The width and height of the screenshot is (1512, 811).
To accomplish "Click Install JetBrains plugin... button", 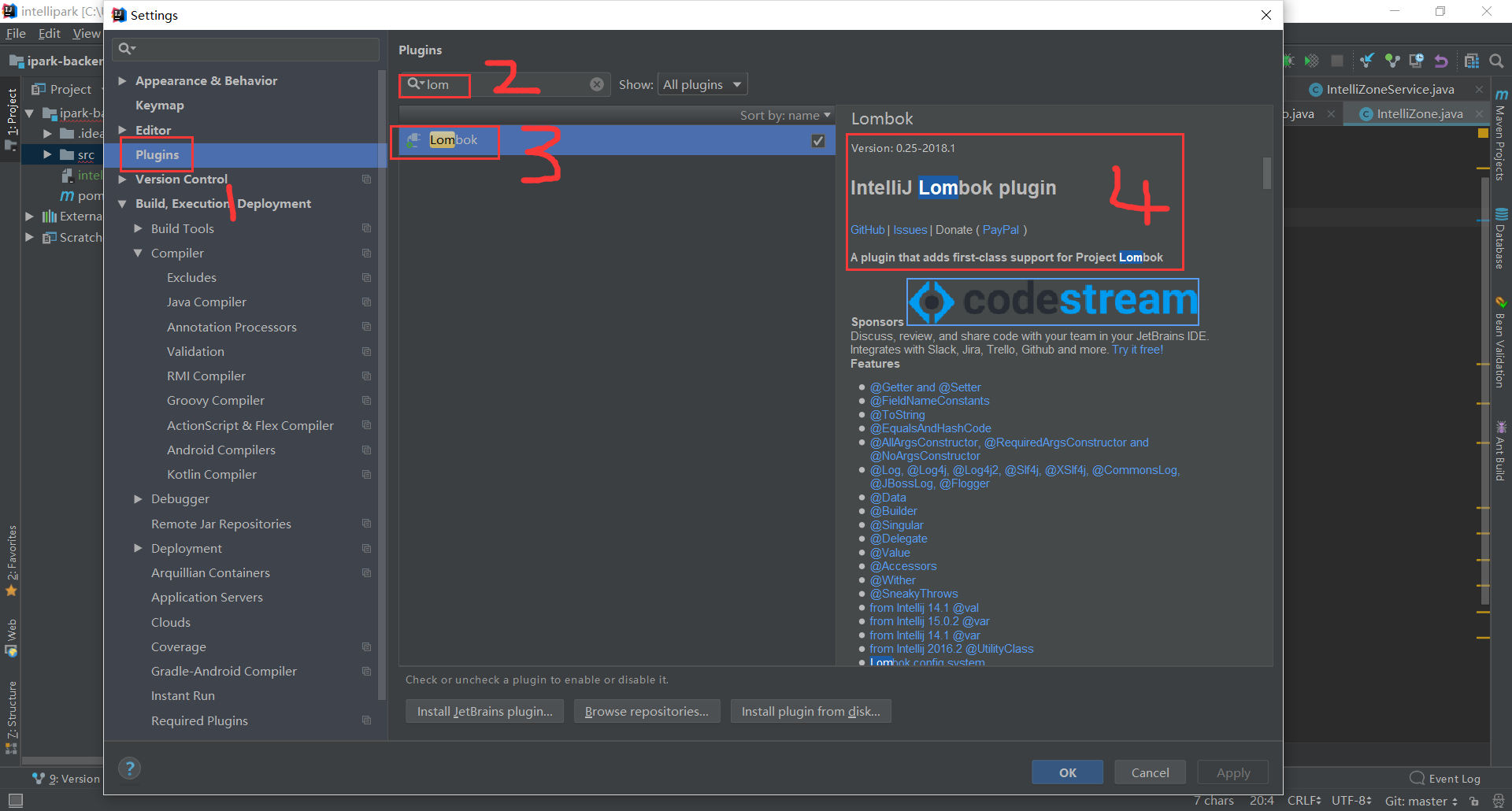I will pyautogui.click(x=485, y=711).
